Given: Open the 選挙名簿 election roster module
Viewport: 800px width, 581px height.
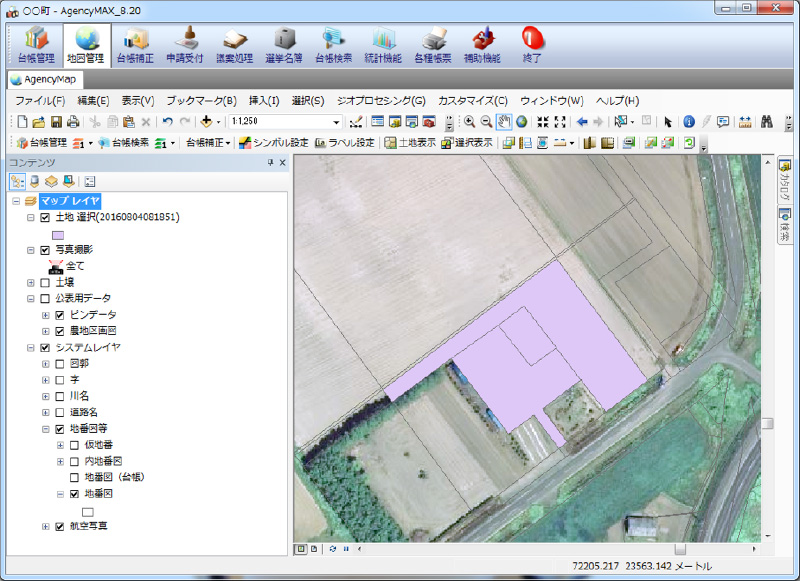Looking at the screenshot, I should pyautogui.click(x=285, y=45).
